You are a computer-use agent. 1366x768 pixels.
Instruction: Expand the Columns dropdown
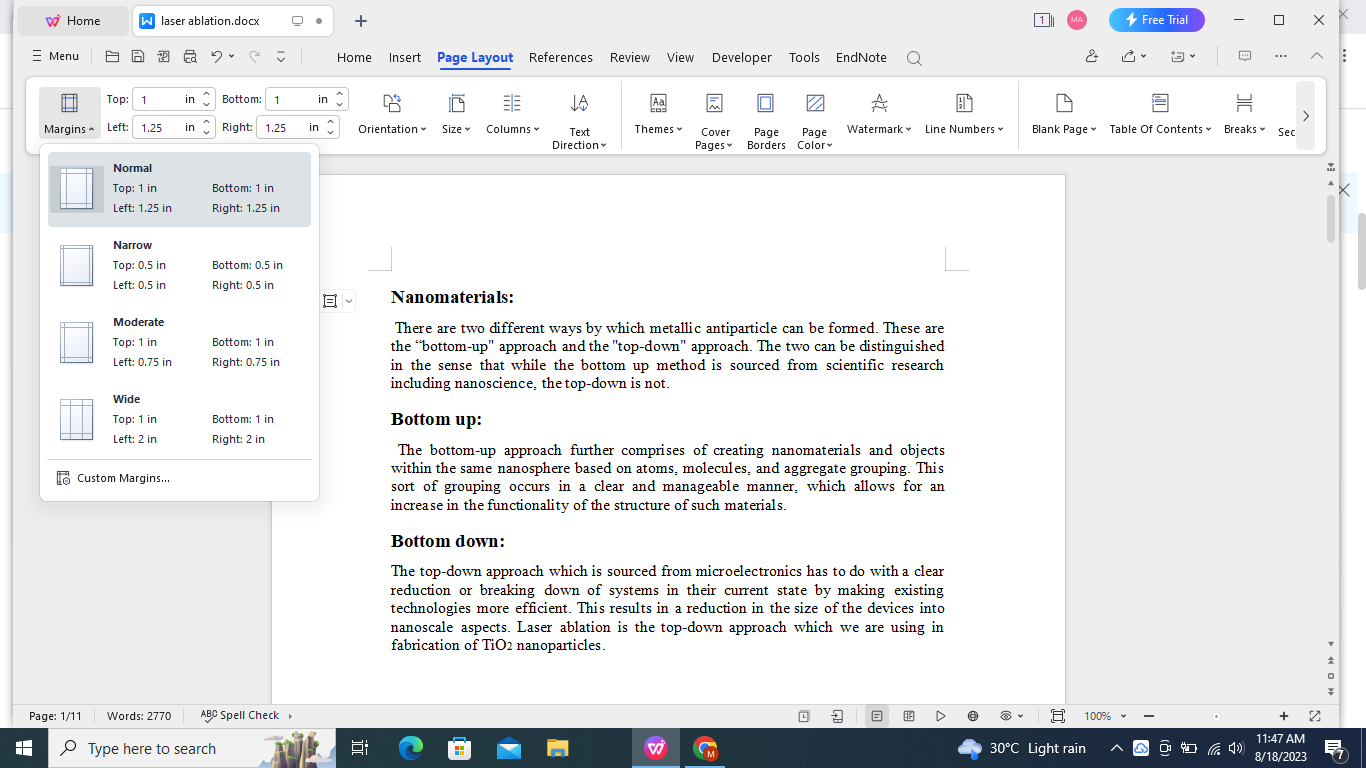coord(511,113)
